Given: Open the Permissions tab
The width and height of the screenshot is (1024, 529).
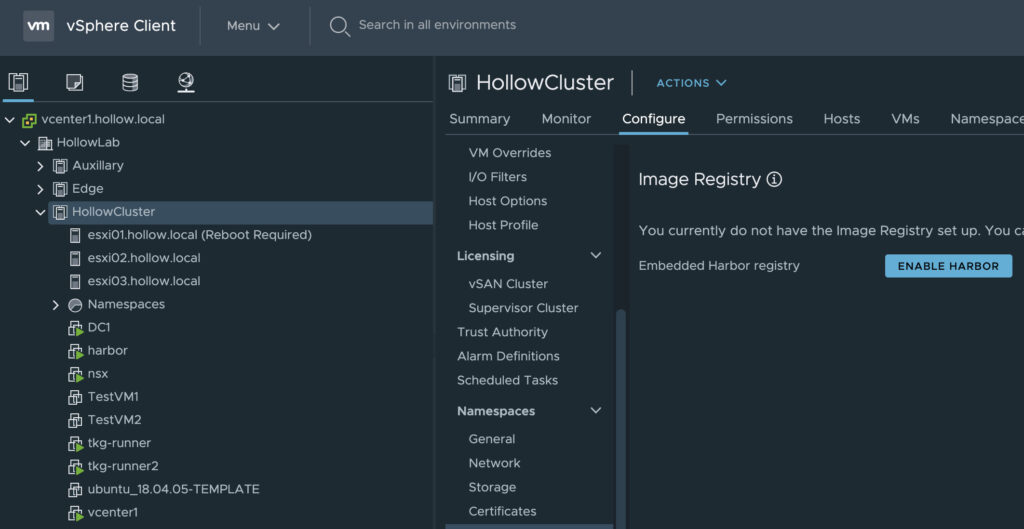Looking at the screenshot, I should (x=754, y=119).
